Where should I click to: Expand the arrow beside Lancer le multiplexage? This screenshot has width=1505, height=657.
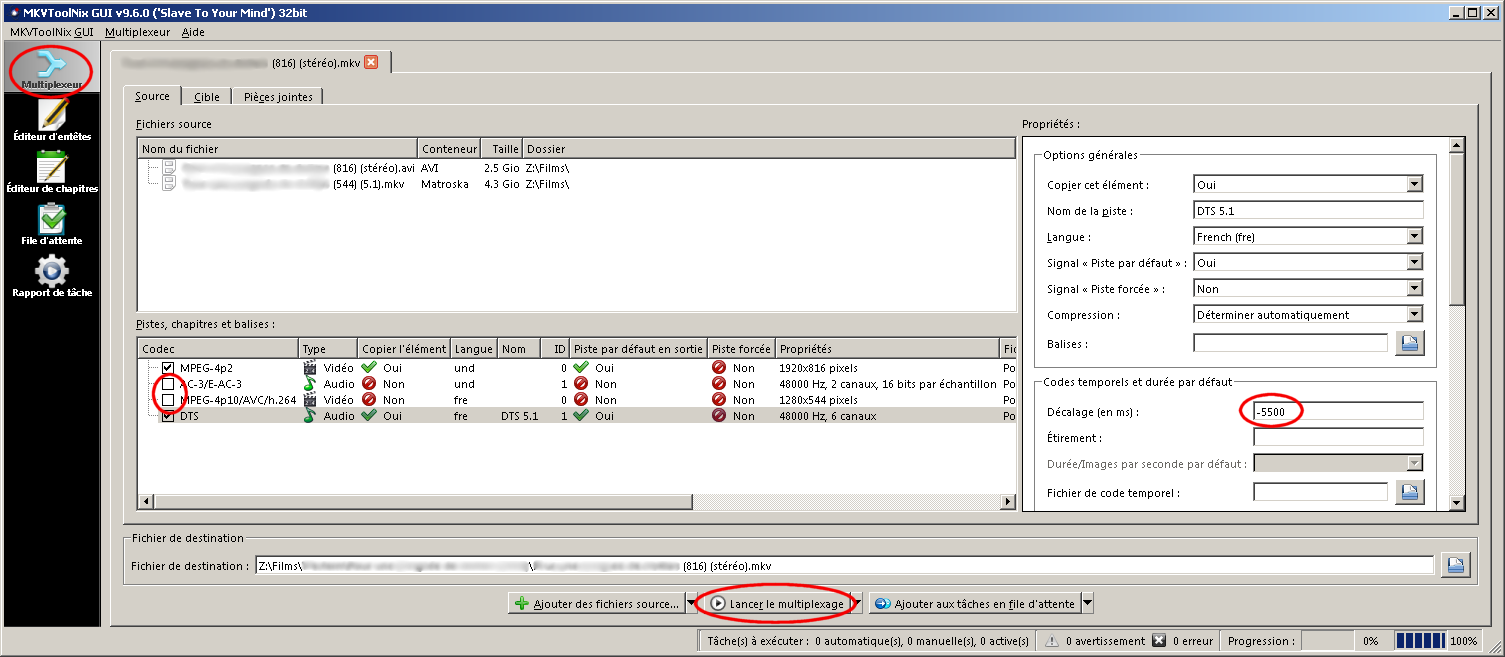pyautogui.click(x=856, y=604)
